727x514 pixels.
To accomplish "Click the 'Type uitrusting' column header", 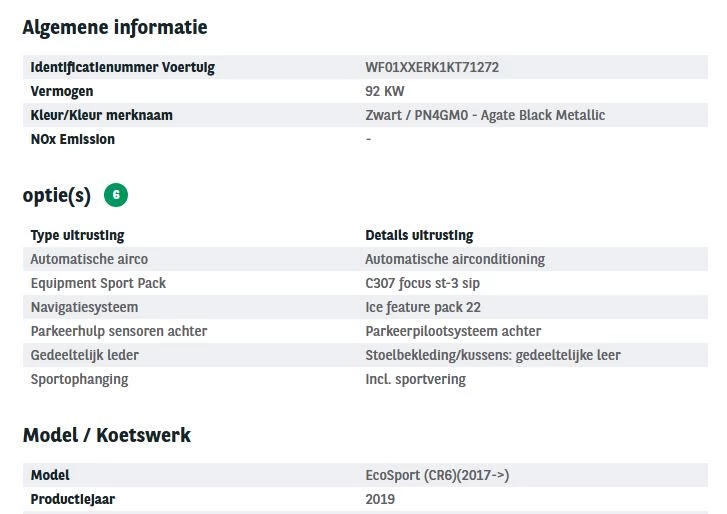I will coord(78,236).
